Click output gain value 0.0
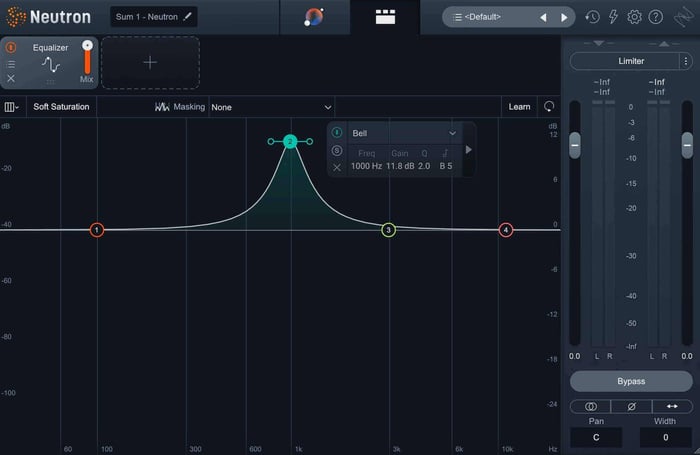Viewport: 700px width, 455px height. (687, 356)
